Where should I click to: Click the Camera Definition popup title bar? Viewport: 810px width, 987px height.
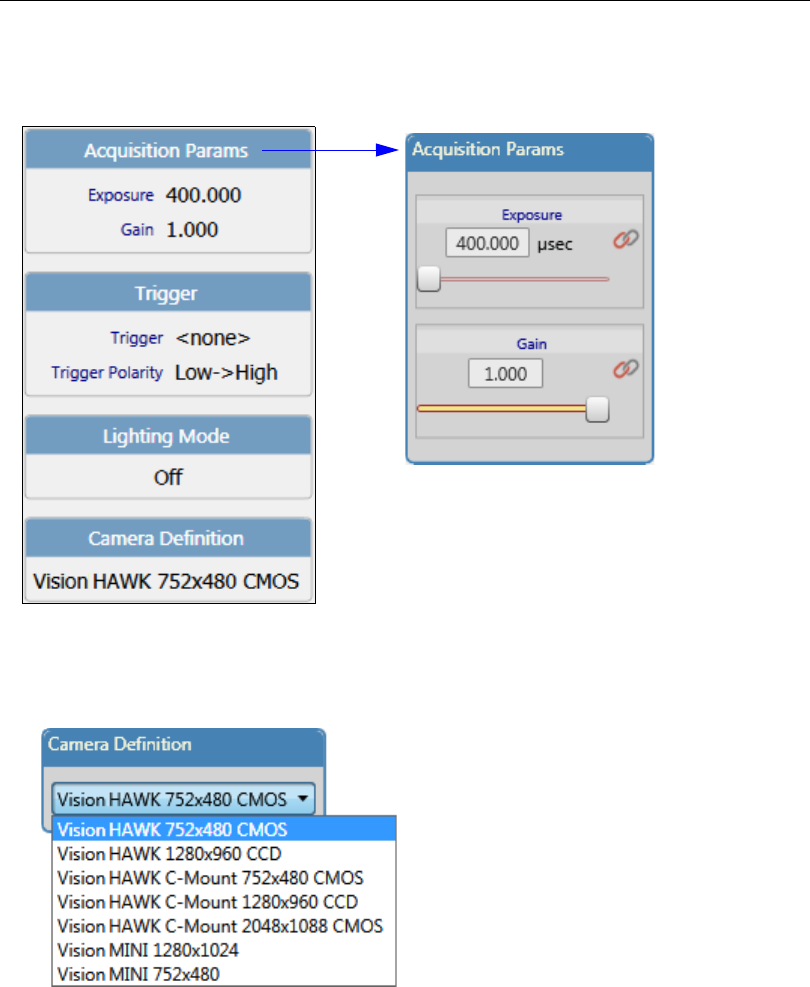(183, 747)
